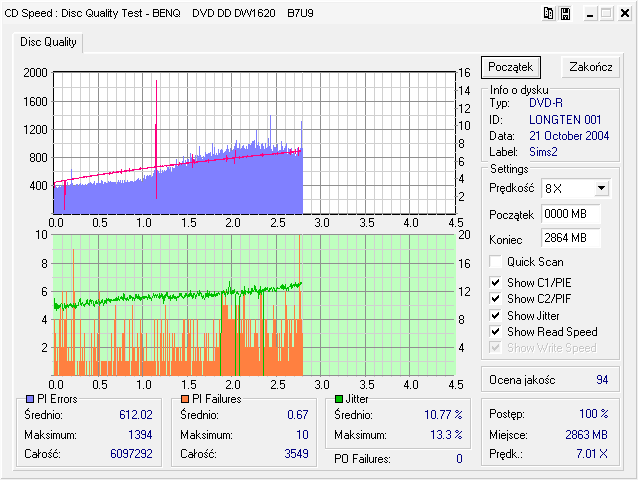Click the Początek start button
This screenshot has height=480, width=638.
click(511, 67)
